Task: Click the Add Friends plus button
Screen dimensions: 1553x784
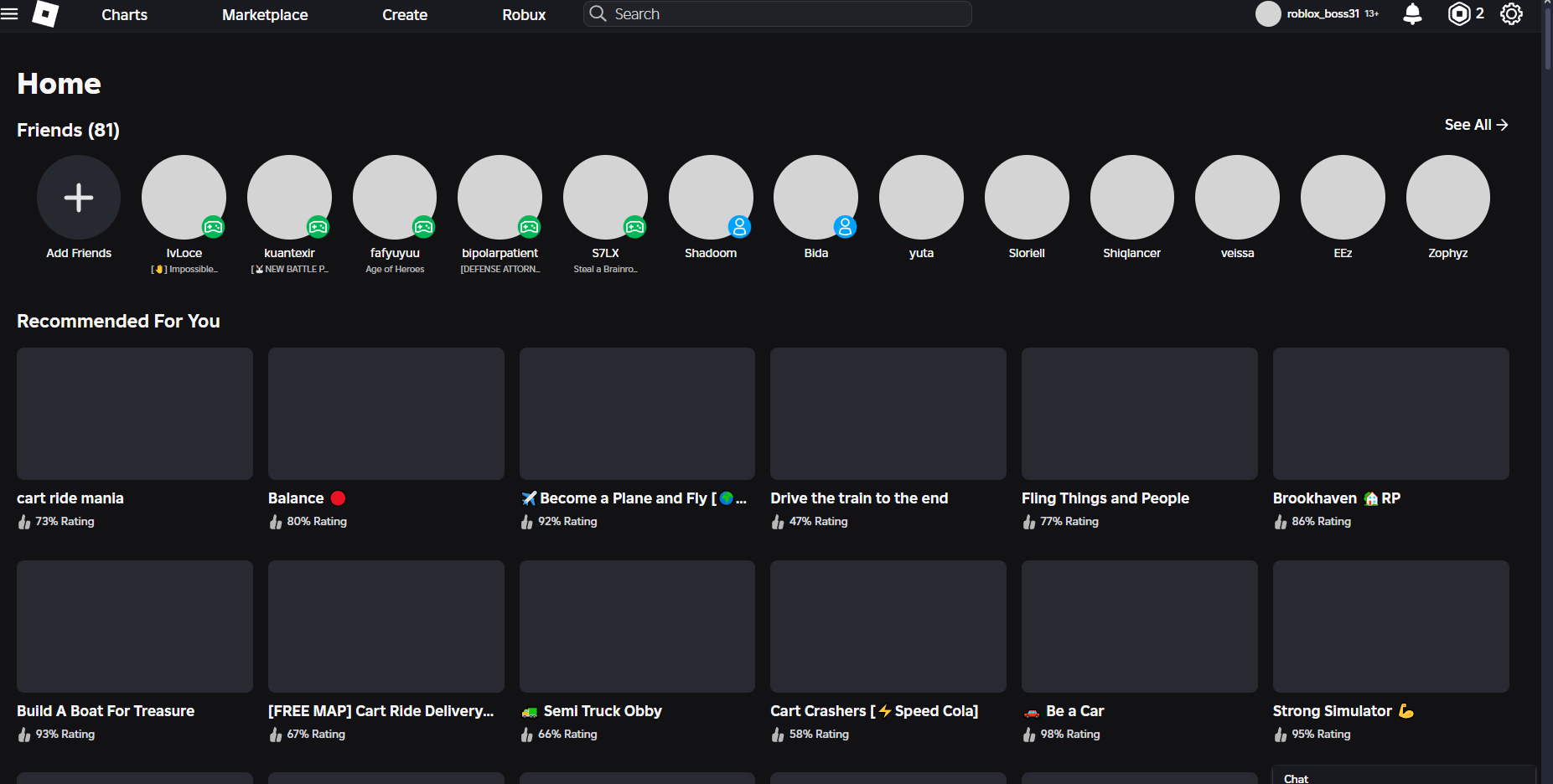Action: coord(79,197)
